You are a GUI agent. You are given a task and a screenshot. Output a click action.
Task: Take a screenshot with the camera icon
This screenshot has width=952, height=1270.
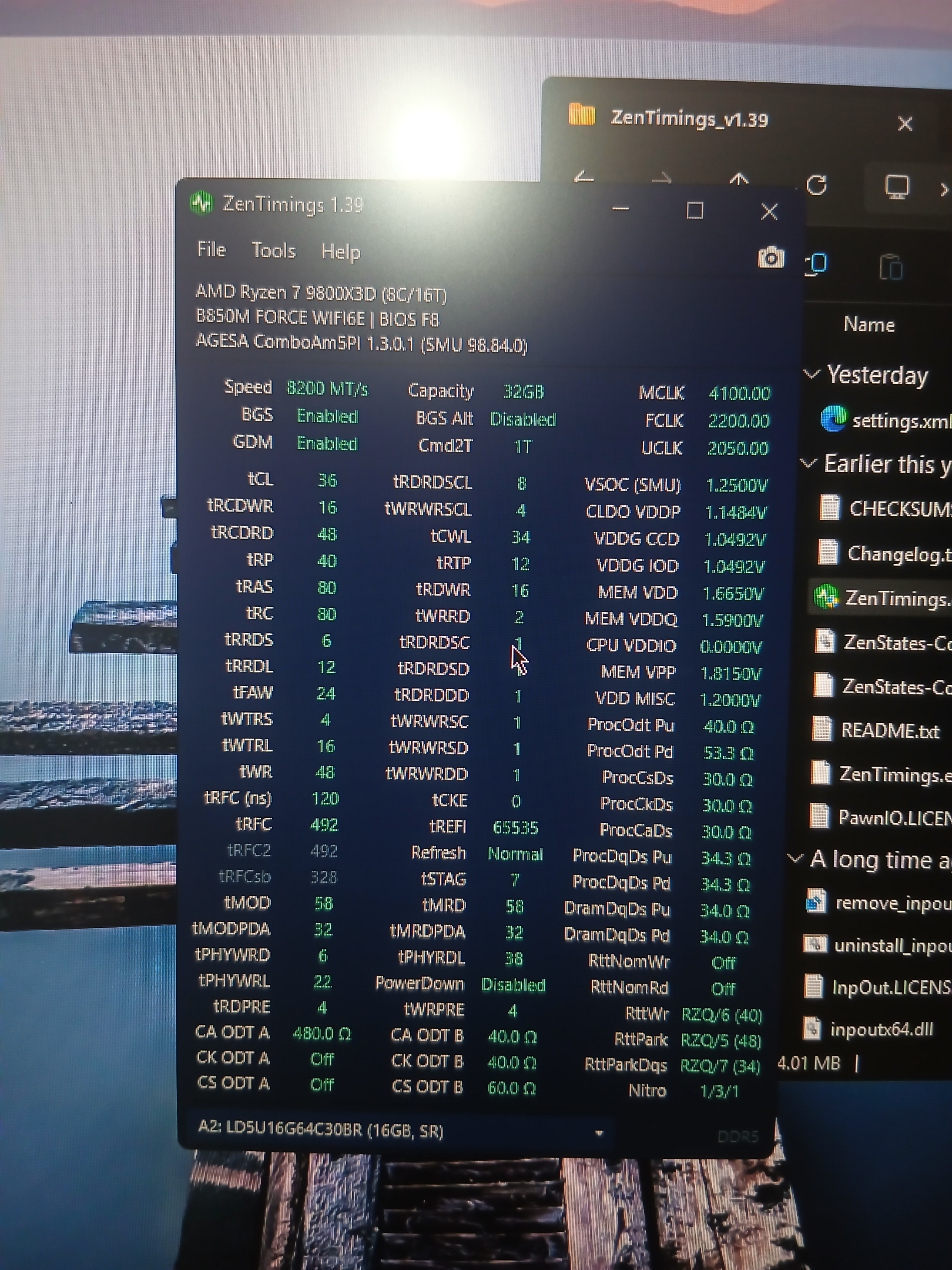tap(770, 257)
